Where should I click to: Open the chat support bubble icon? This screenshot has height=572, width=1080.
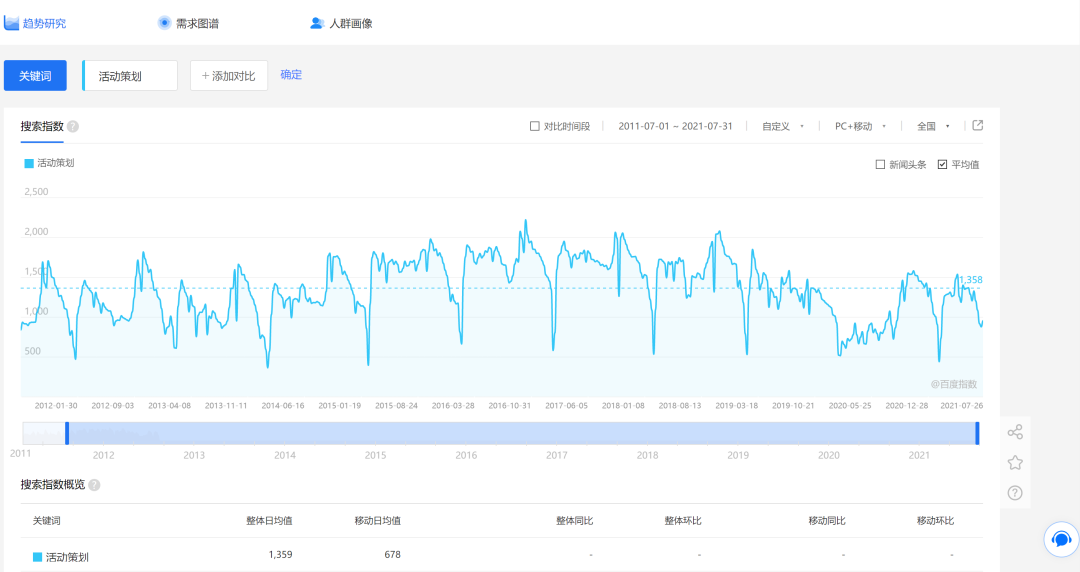1061,539
